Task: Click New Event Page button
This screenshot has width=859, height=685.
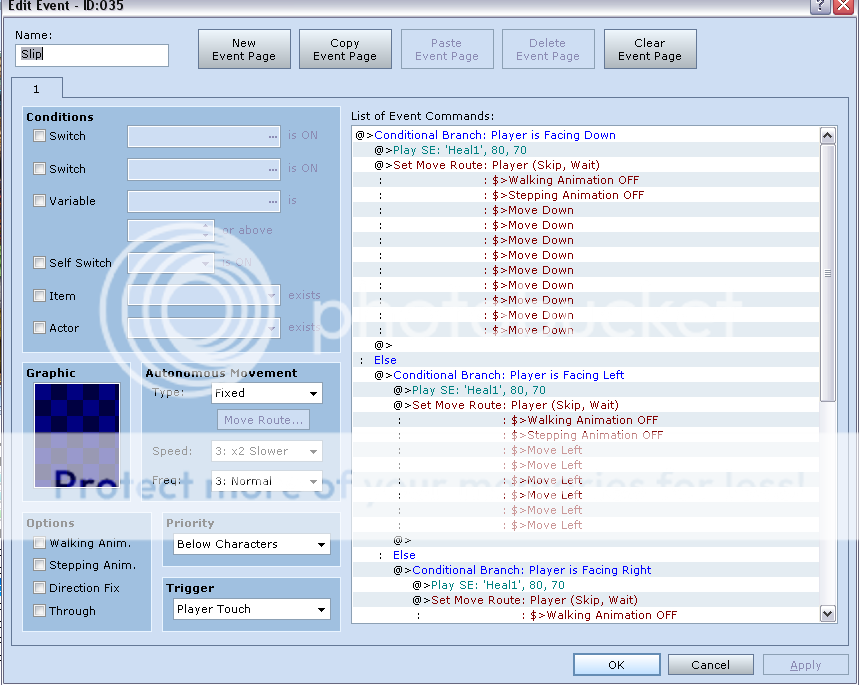Action: (244, 49)
